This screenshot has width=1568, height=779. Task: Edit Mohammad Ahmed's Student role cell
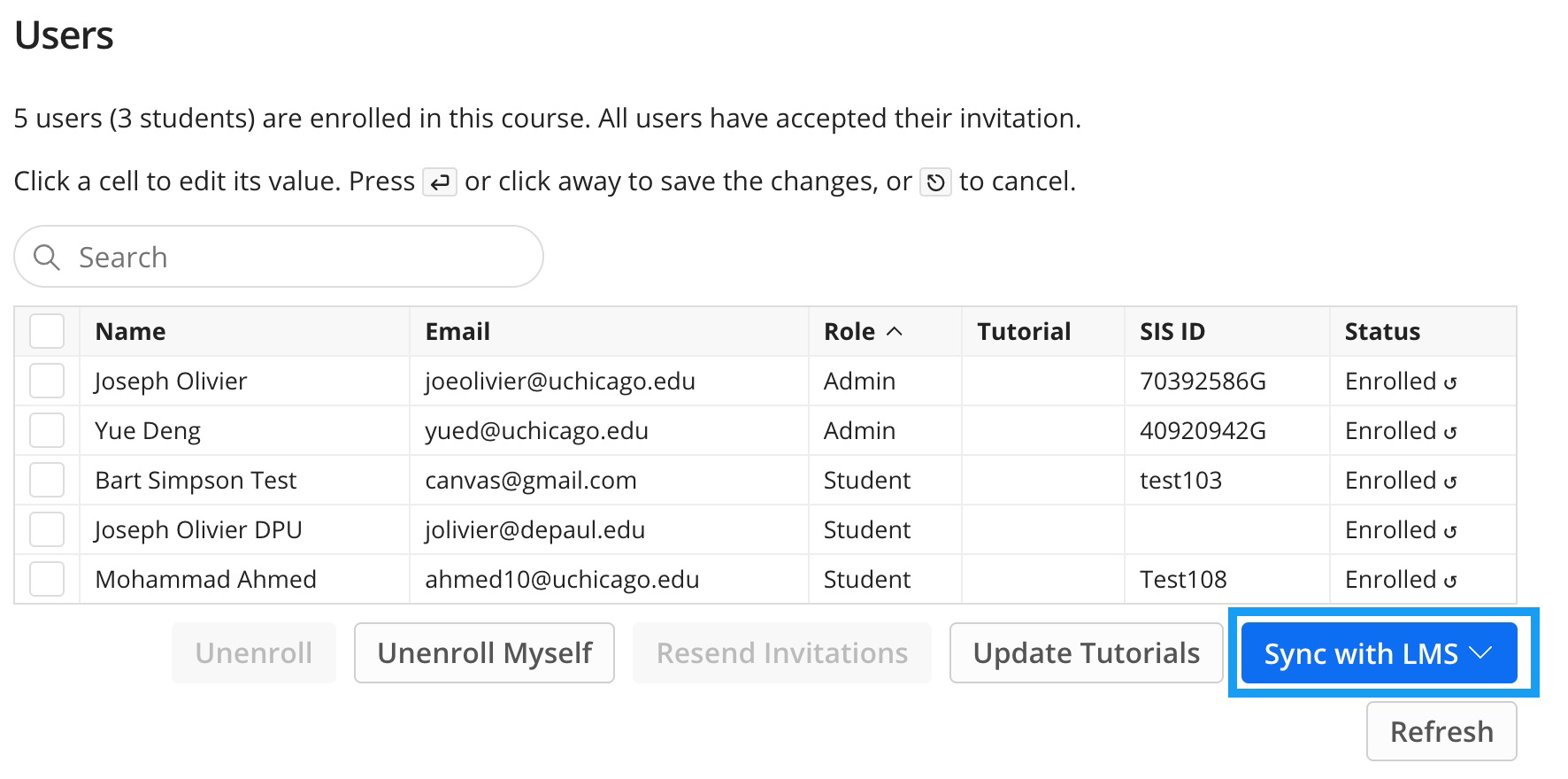click(x=885, y=579)
